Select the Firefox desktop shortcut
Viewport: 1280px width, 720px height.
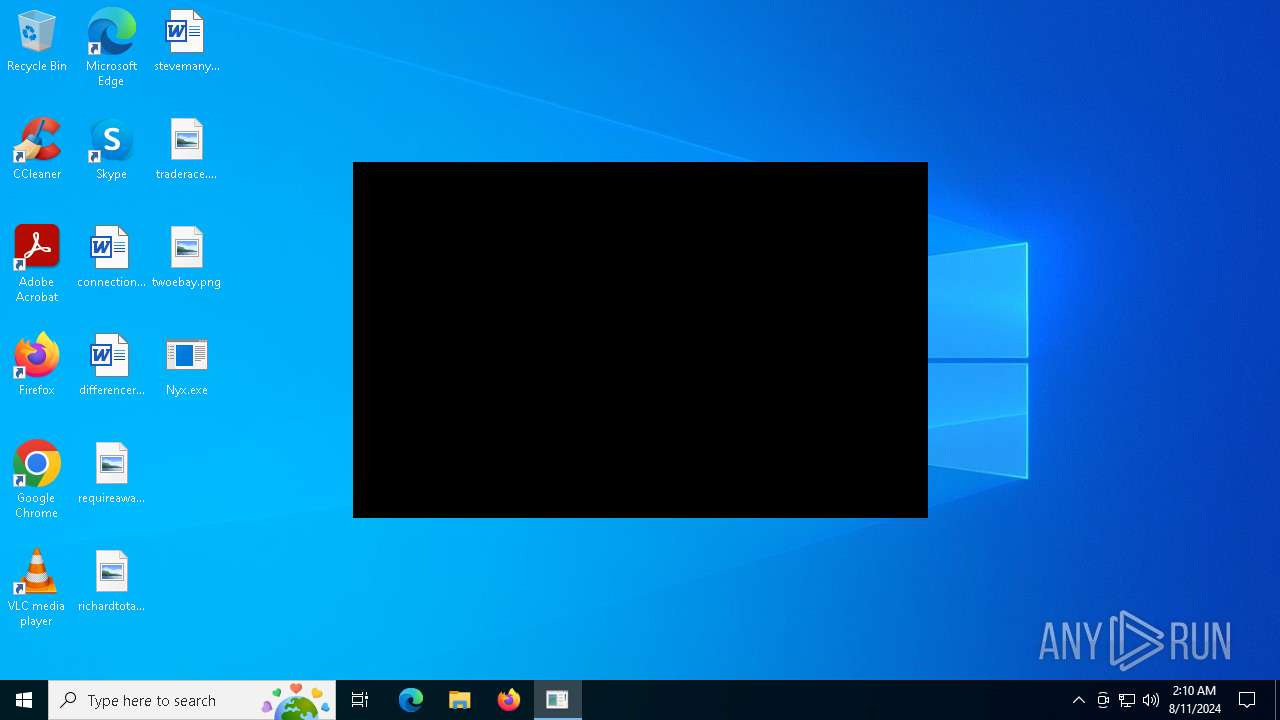coord(37,366)
